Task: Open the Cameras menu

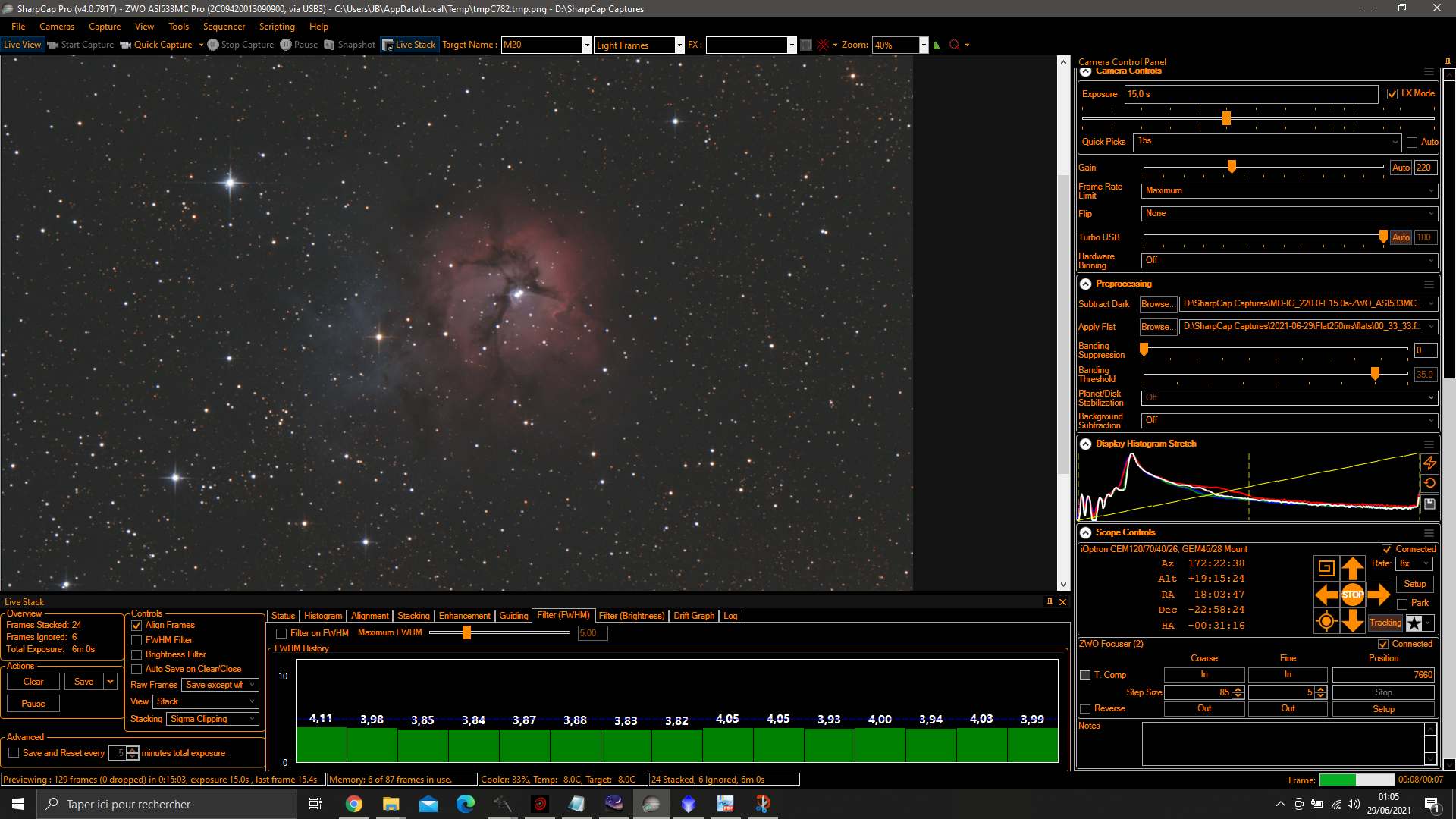Action: [57, 27]
